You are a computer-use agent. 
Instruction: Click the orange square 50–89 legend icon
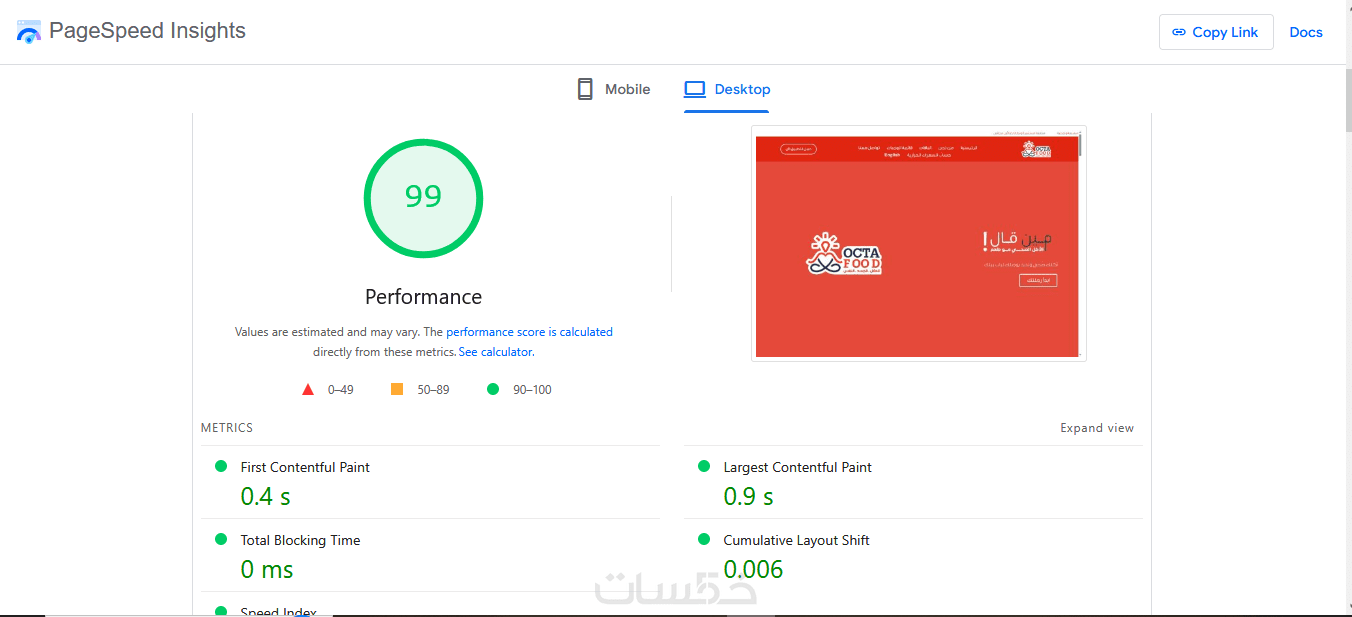point(397,389)
